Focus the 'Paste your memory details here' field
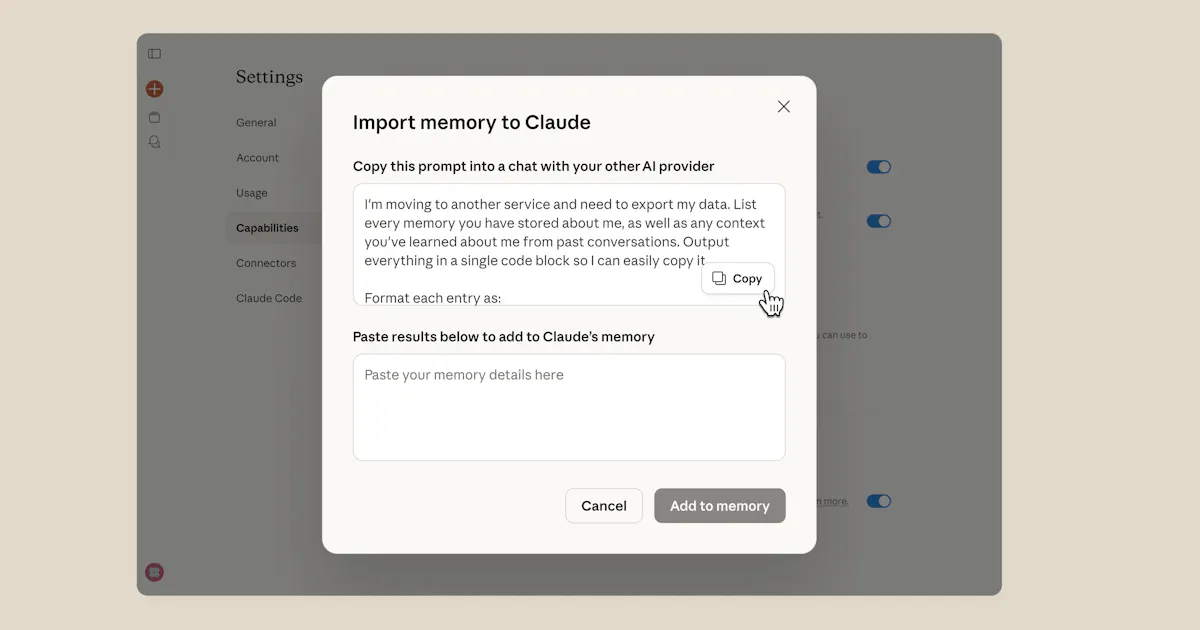Screen dimensions: 1200x630 point(569,407)
